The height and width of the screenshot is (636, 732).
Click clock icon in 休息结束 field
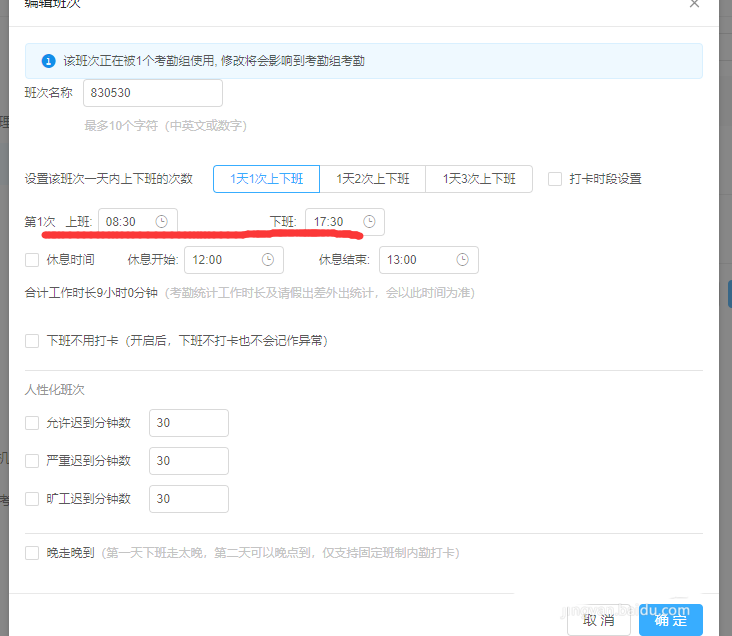tap(462, 259)
